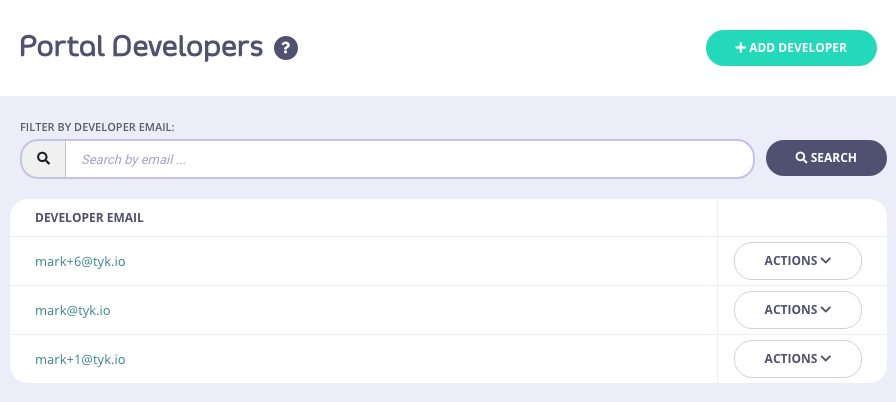Click the Portal Developers page heading

pyautogui.click(x=141, y=46)
